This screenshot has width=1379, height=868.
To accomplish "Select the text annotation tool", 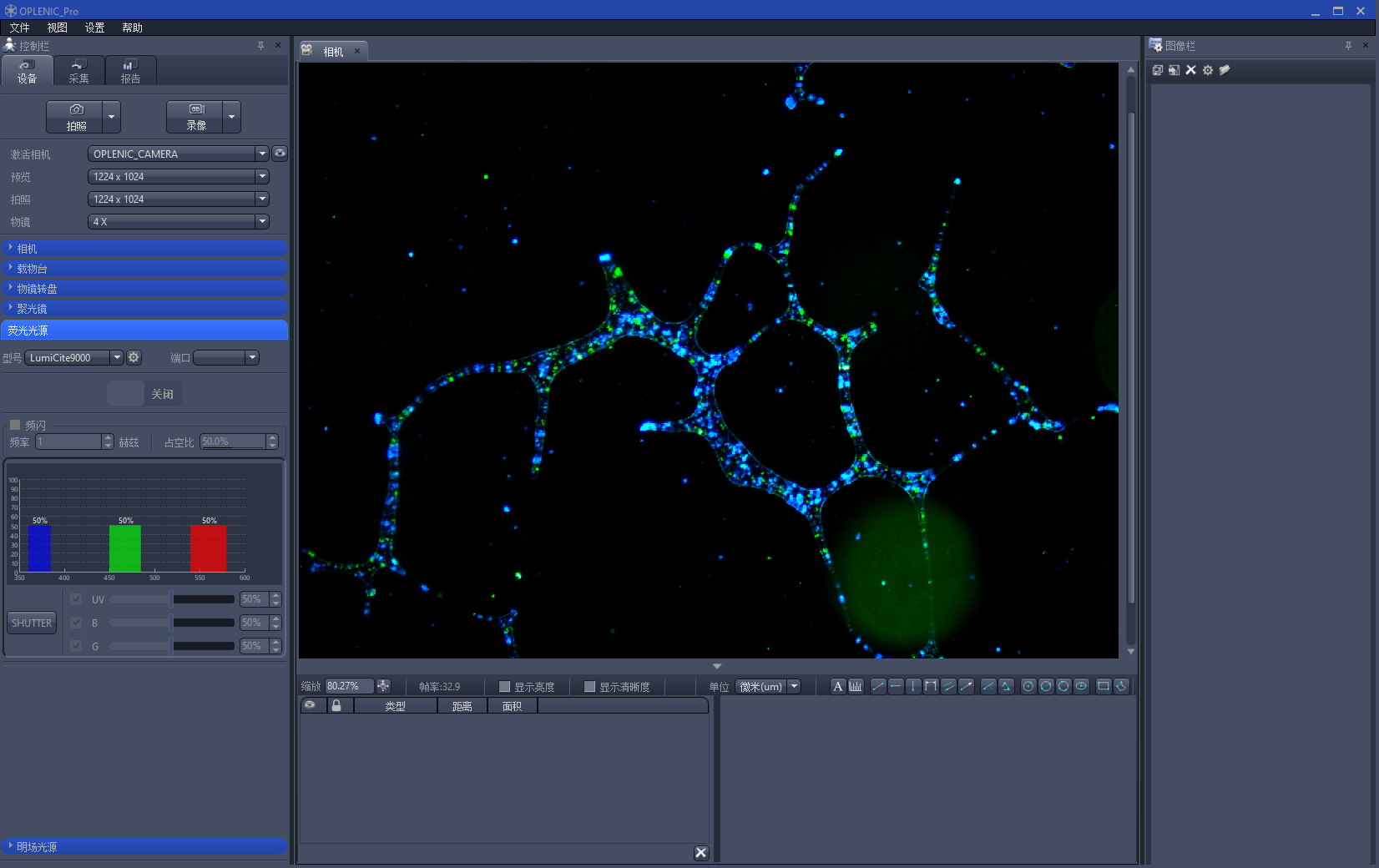I will click(x=837, y=686).
